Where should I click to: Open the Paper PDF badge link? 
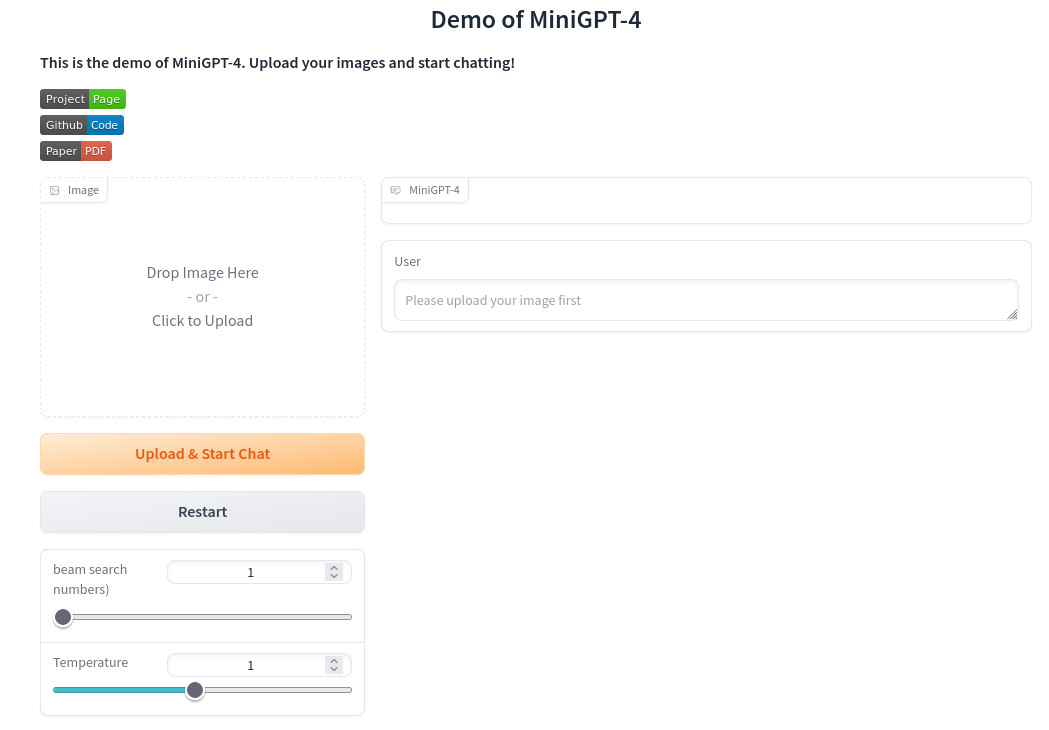coord(76,151)
